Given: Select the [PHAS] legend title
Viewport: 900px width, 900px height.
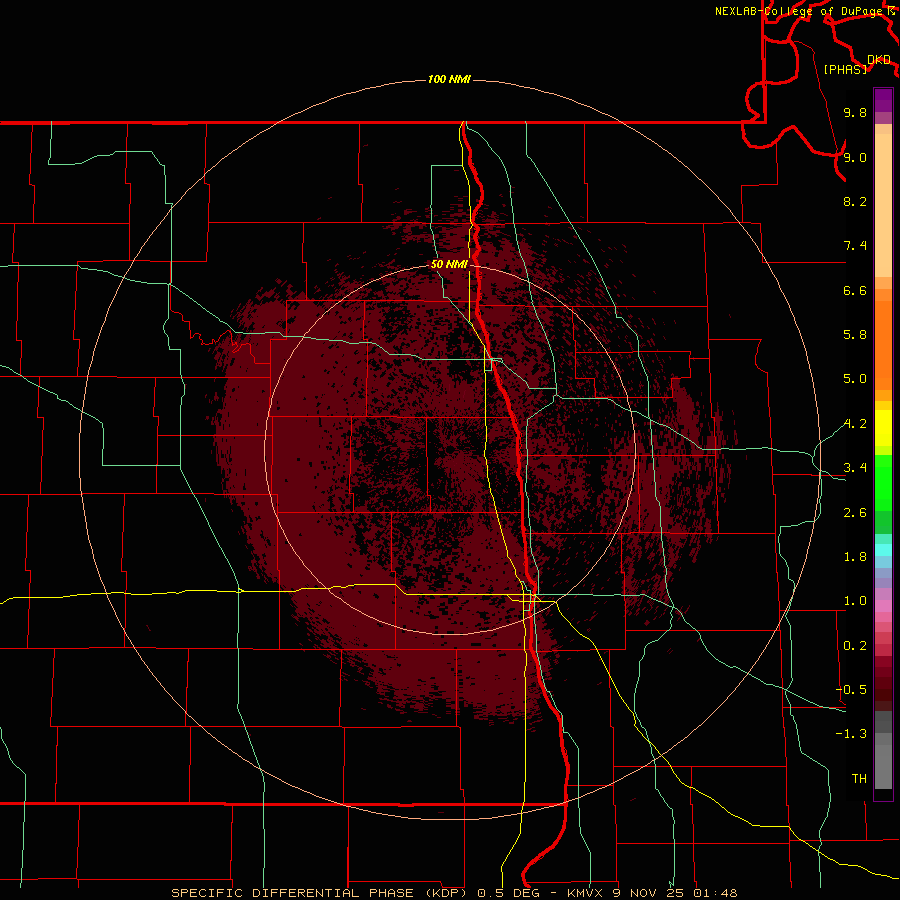Looking at the screenshot, I should tap(845, 69).
